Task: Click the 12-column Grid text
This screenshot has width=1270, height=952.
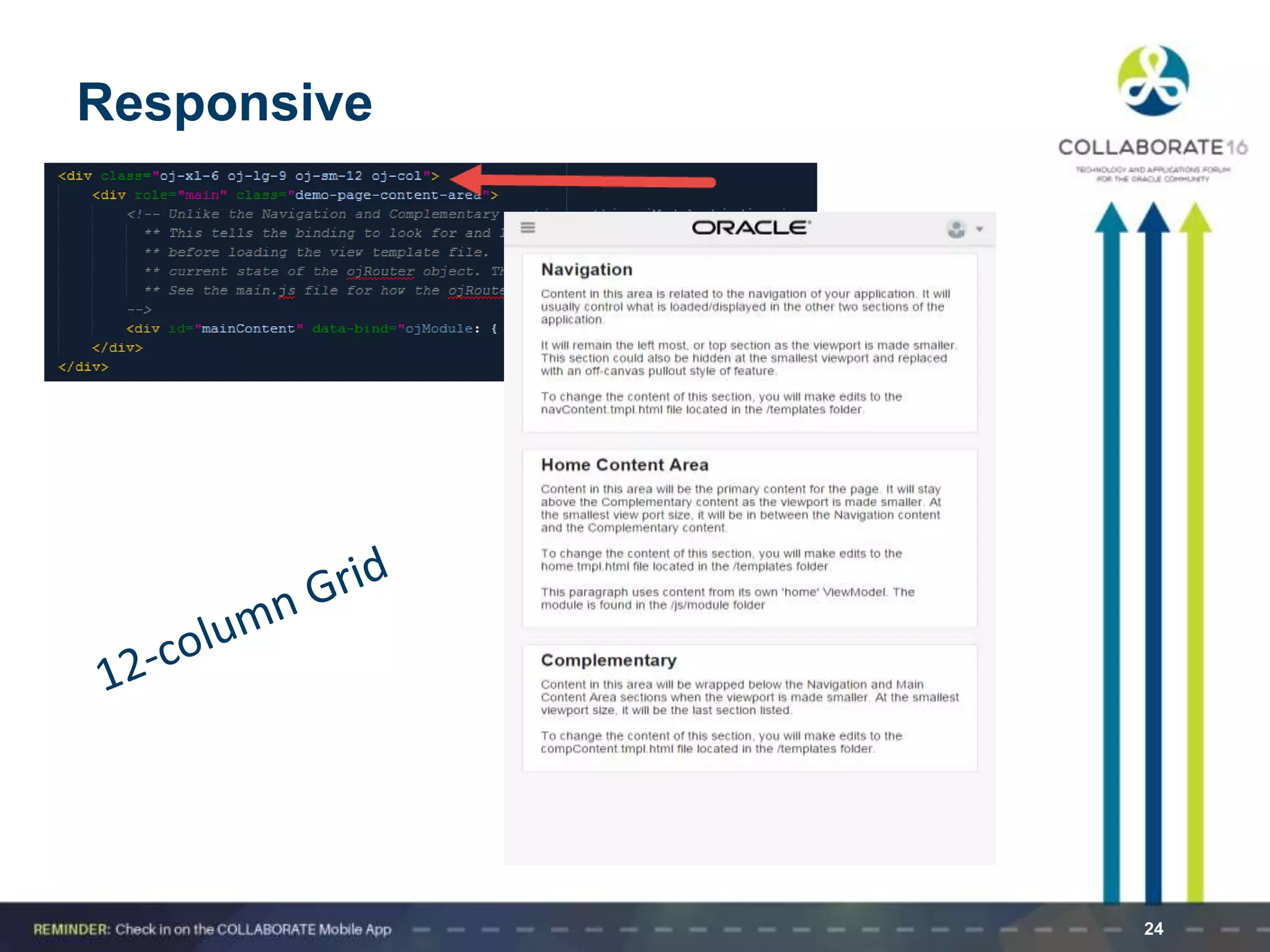Action: coord(242,618)
